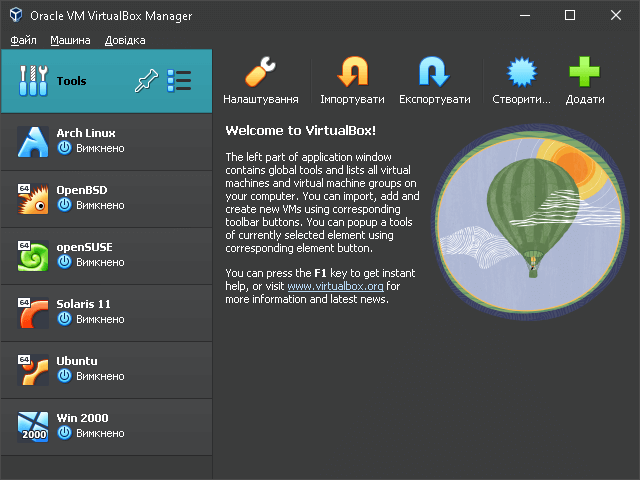Click the Створити... toolbar label
The width and height of the screenshot is (640, 480).
521,99
